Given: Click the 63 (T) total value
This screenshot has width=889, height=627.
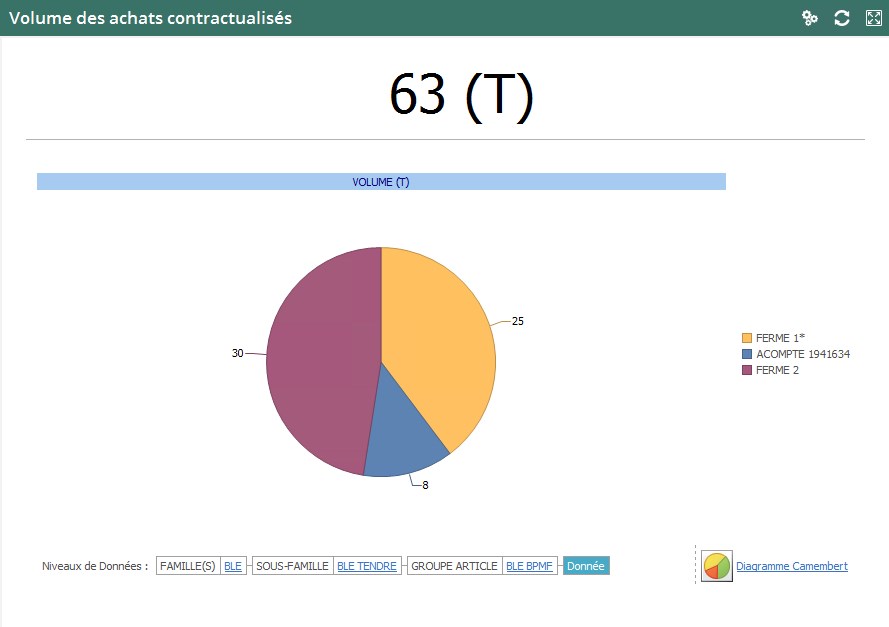Looking at the screenshot, I should [x=461, y=96].
